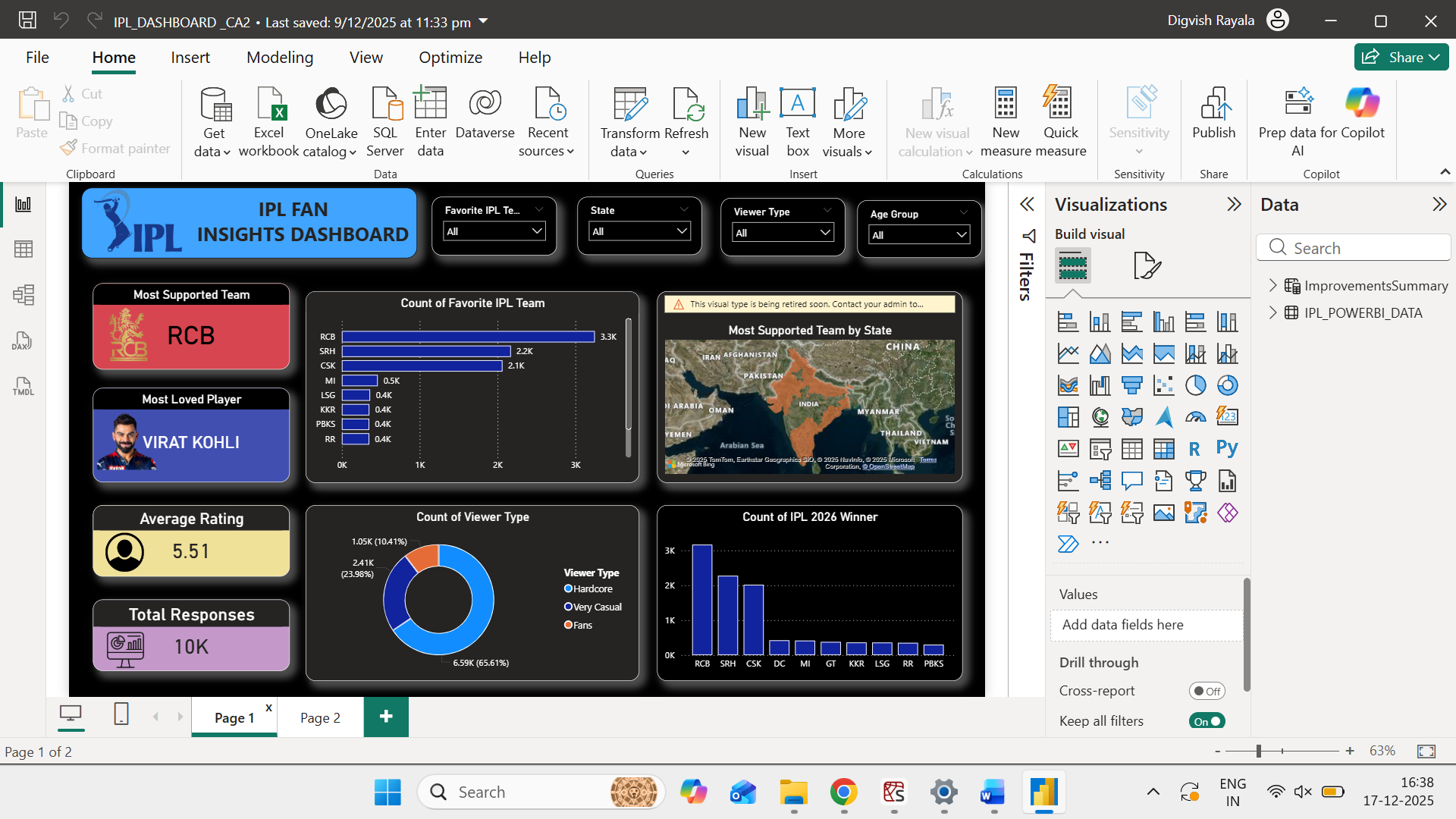
Task: Add a new report page
Action: [x=386, y=717]
